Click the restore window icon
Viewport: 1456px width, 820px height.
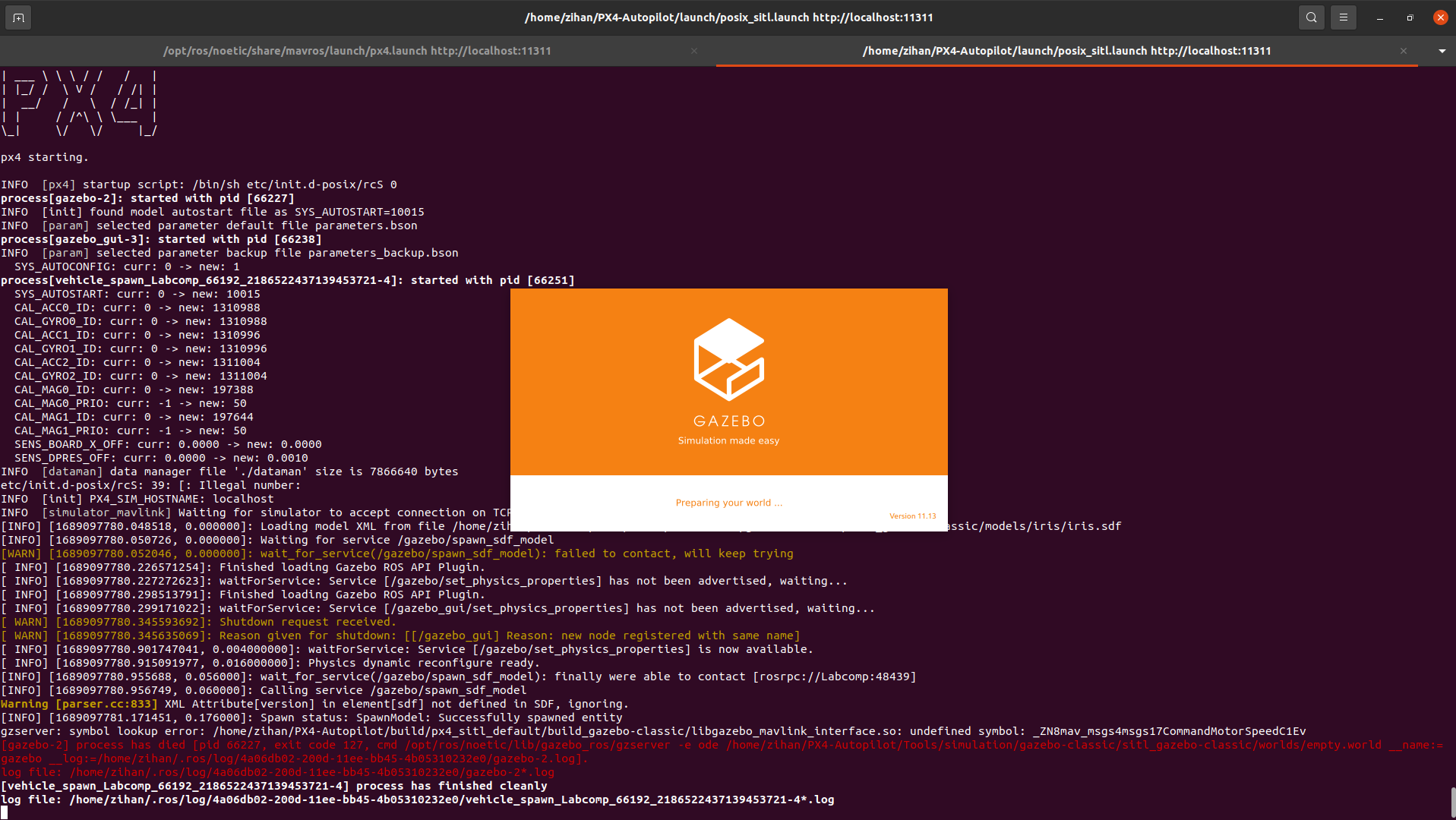point(1410,17)
